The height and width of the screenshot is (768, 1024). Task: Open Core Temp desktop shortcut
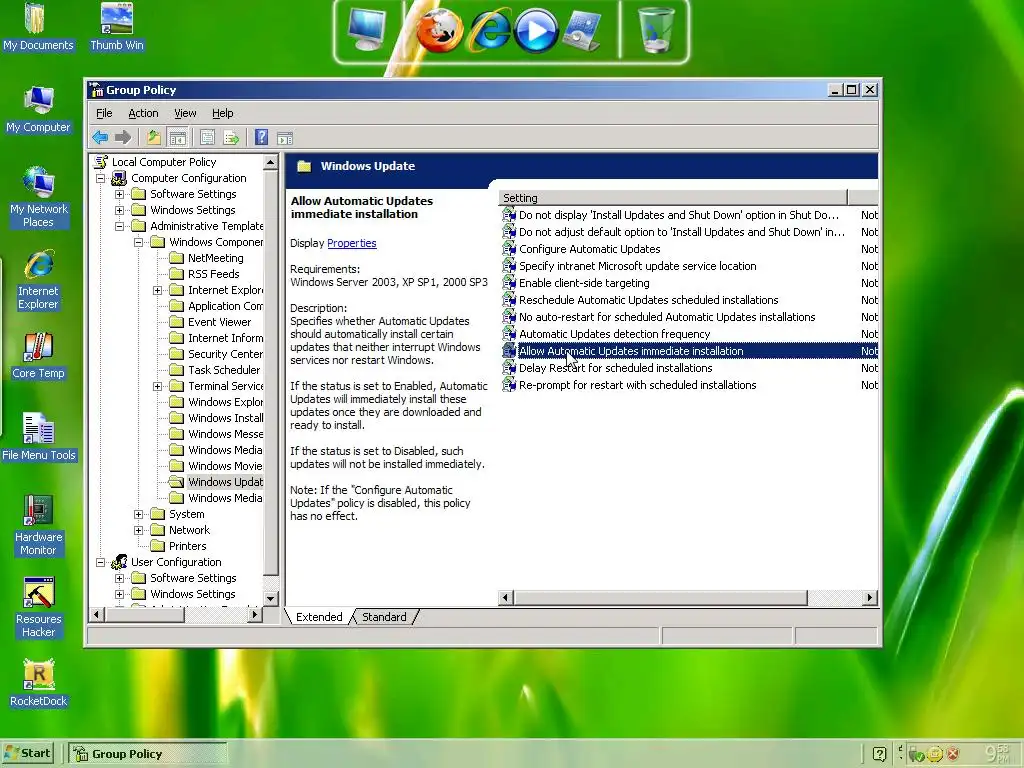pyautogui.click(x=38, y=355)
